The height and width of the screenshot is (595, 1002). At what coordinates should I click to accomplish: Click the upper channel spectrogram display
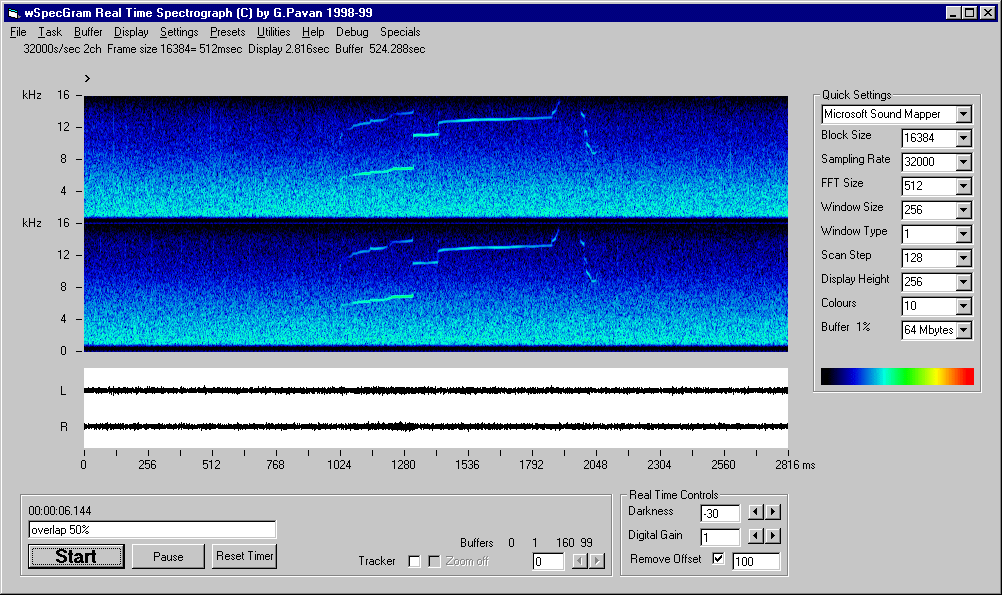pyautogui.click(x=436, y=157)
